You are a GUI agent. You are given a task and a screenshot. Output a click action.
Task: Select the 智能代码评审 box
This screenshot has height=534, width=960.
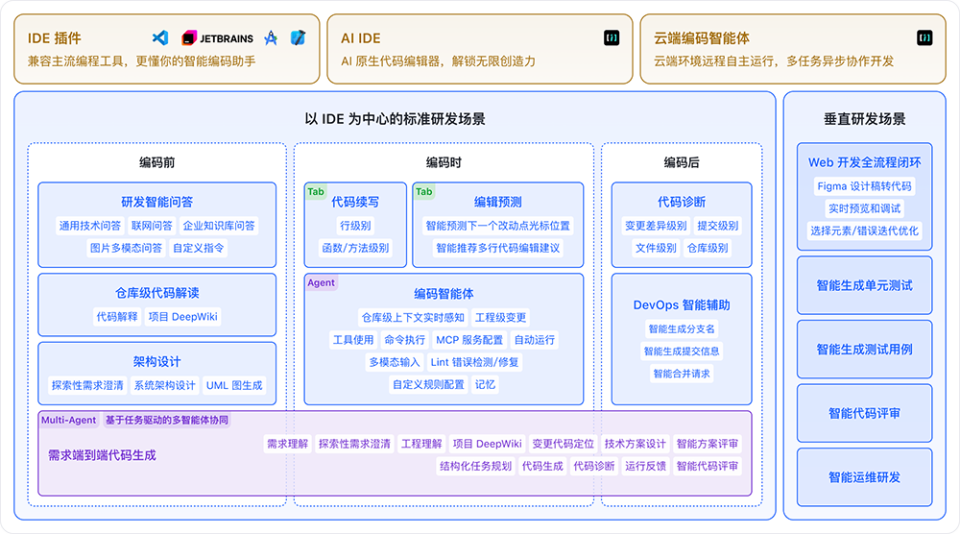(x=864, y=413)
